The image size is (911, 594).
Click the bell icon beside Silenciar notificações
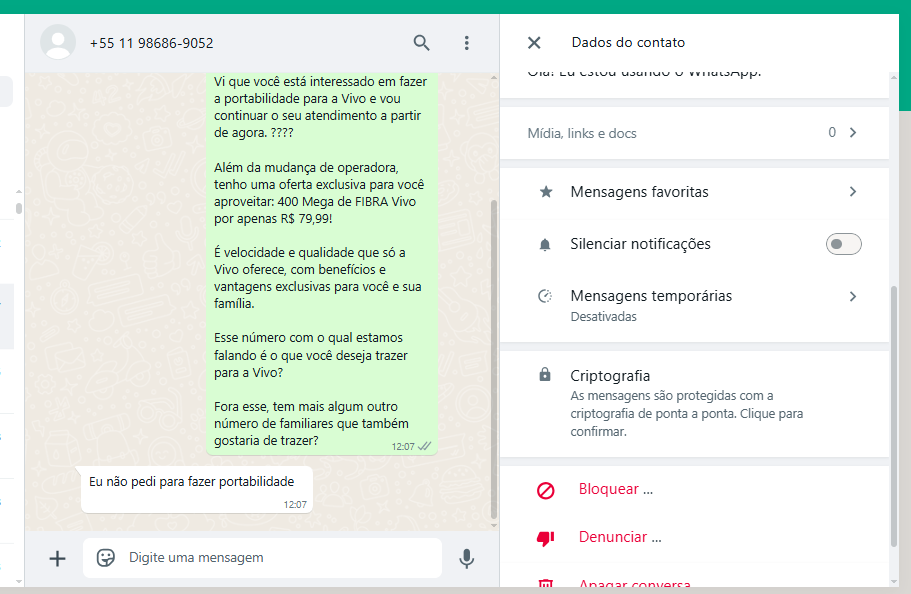(x=545, y=244)
